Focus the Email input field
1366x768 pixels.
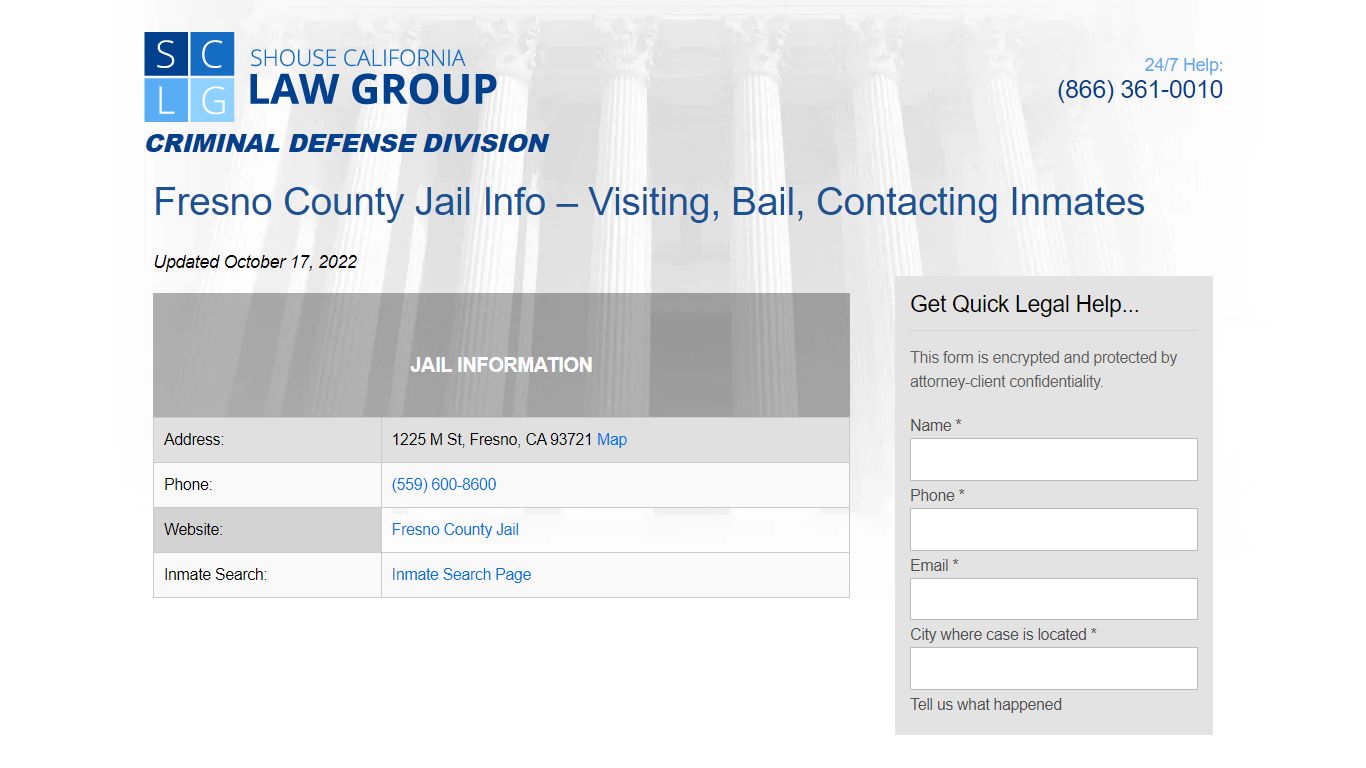tap(1053, 598)
